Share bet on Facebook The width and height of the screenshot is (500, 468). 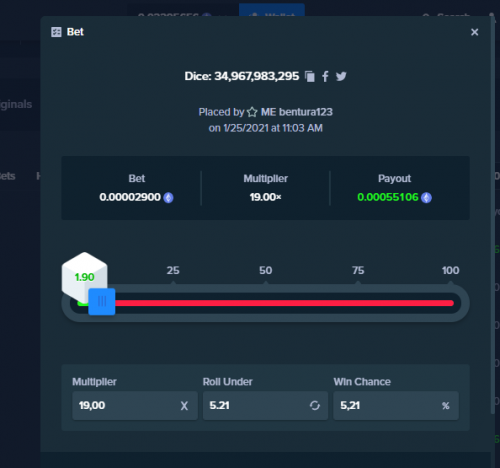coord(325,76)
